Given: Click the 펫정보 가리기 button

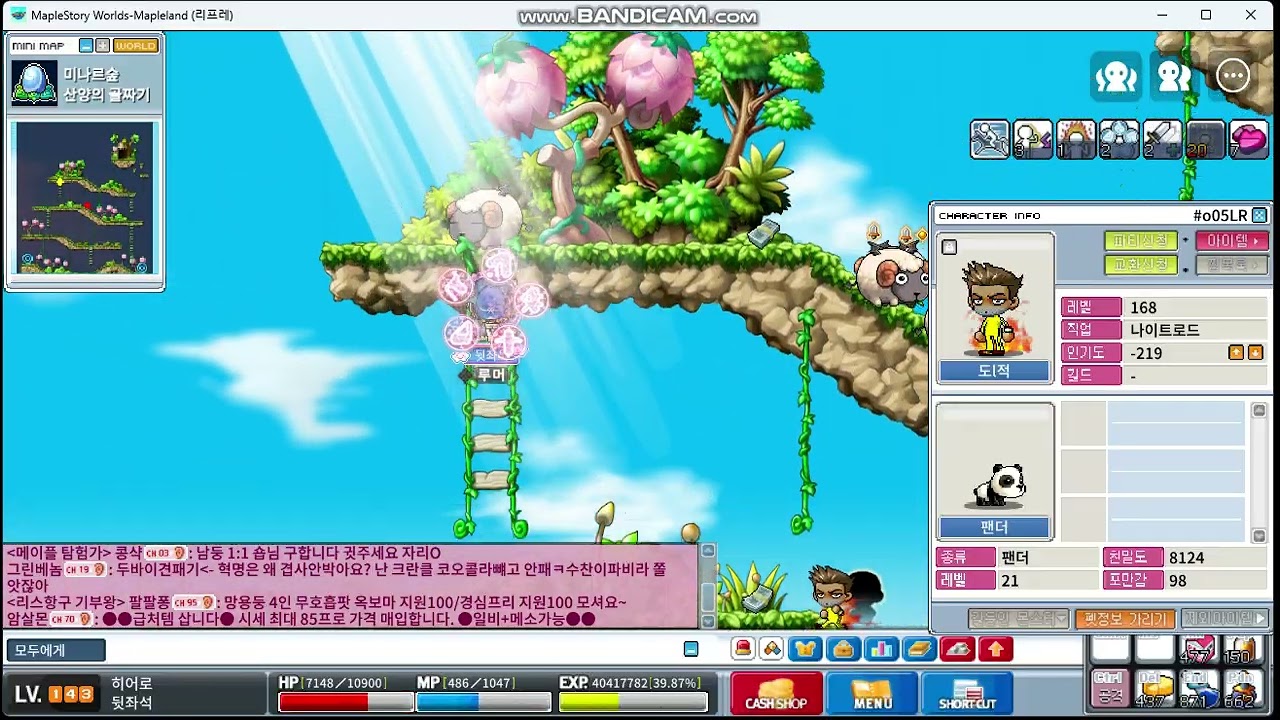Looking at the screenshot, I should pyautogui.click(x=1125, y=619).
